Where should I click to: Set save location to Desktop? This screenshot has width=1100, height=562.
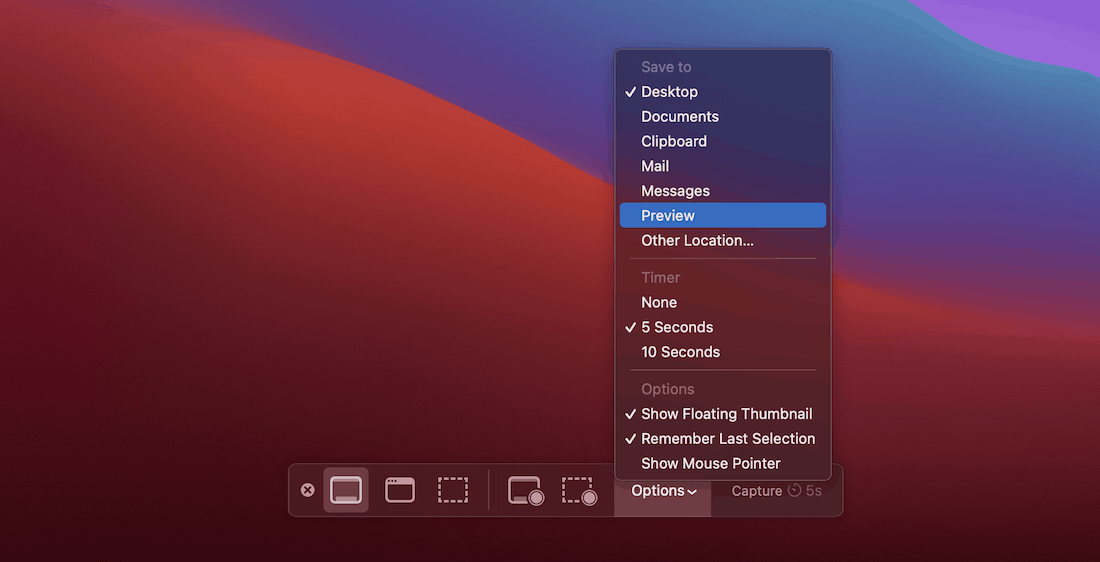[x=669, y=92]
